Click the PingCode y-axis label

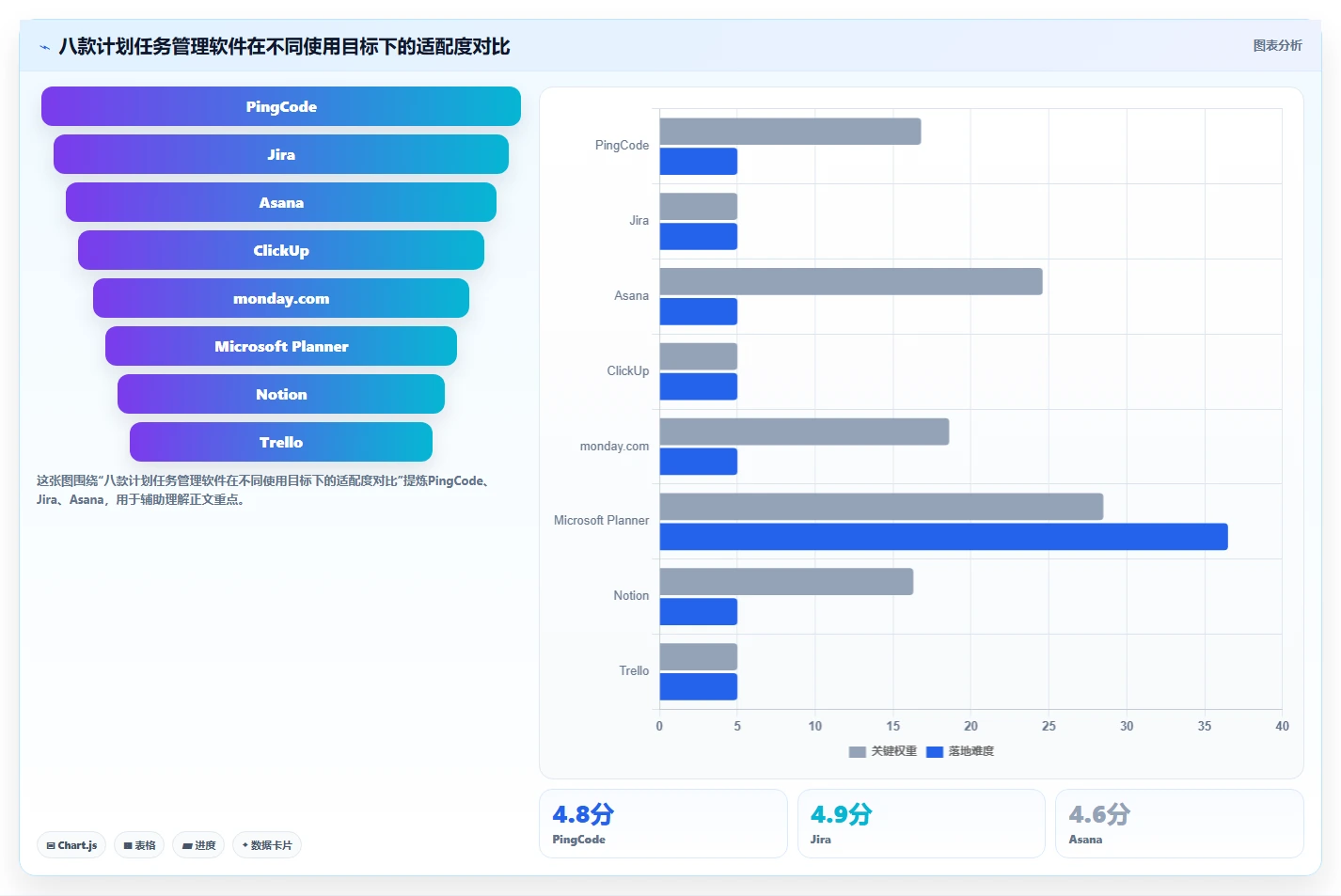622,146
